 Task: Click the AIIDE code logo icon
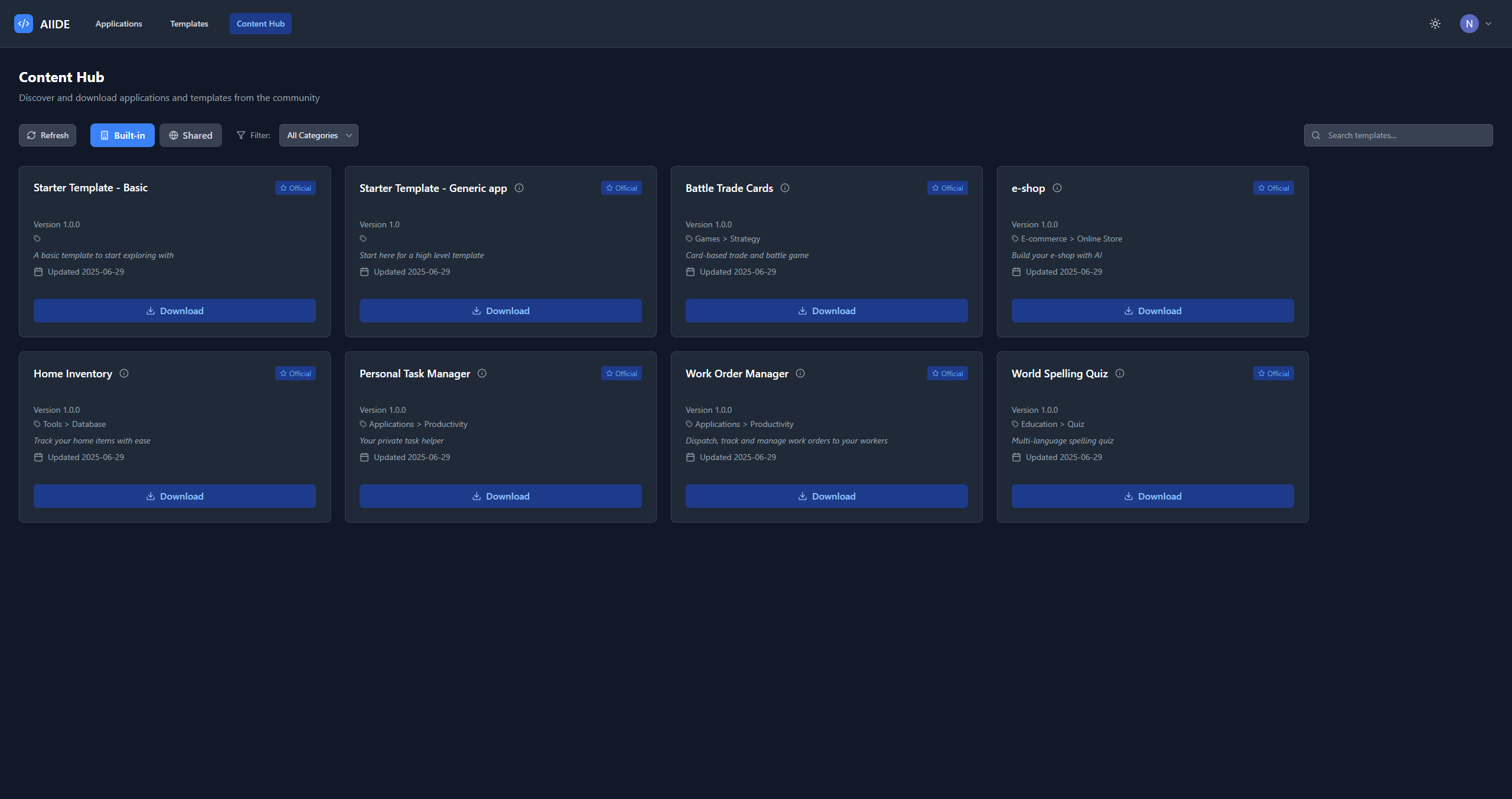tap(24, 24)
